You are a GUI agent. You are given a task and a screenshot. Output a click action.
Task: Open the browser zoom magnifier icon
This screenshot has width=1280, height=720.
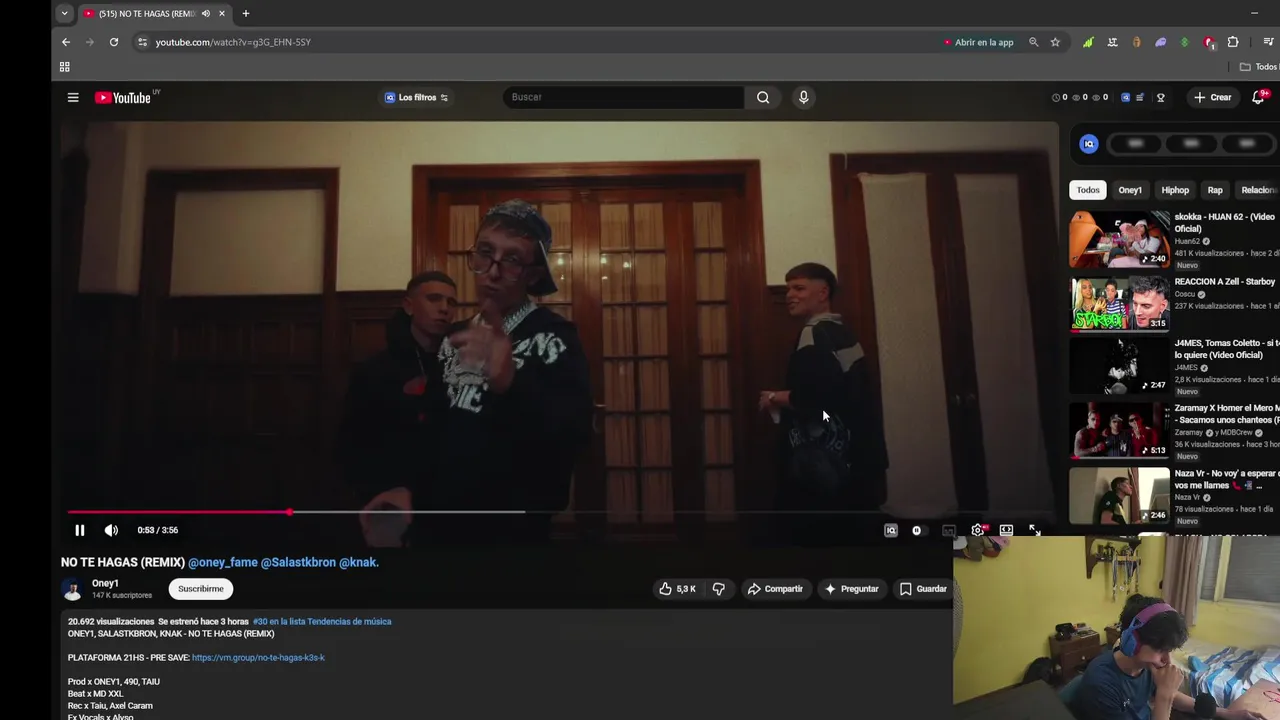coord(1033,42)
